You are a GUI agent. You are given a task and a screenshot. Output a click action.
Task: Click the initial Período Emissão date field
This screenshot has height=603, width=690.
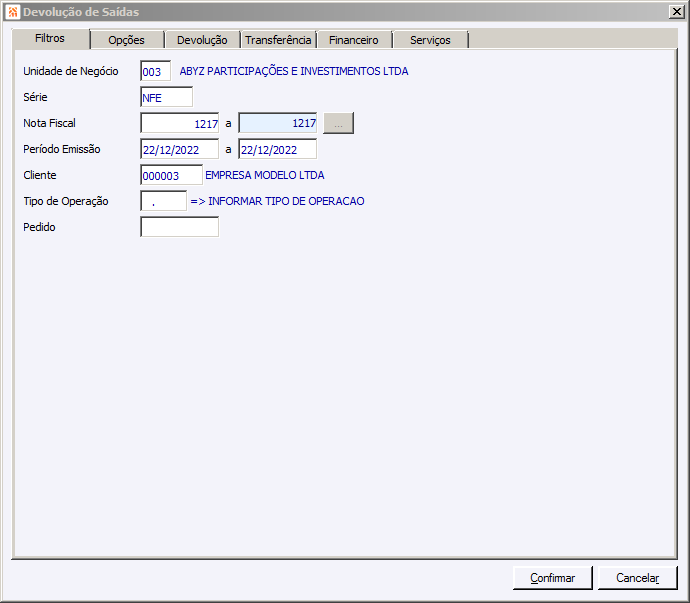[180, 149]
